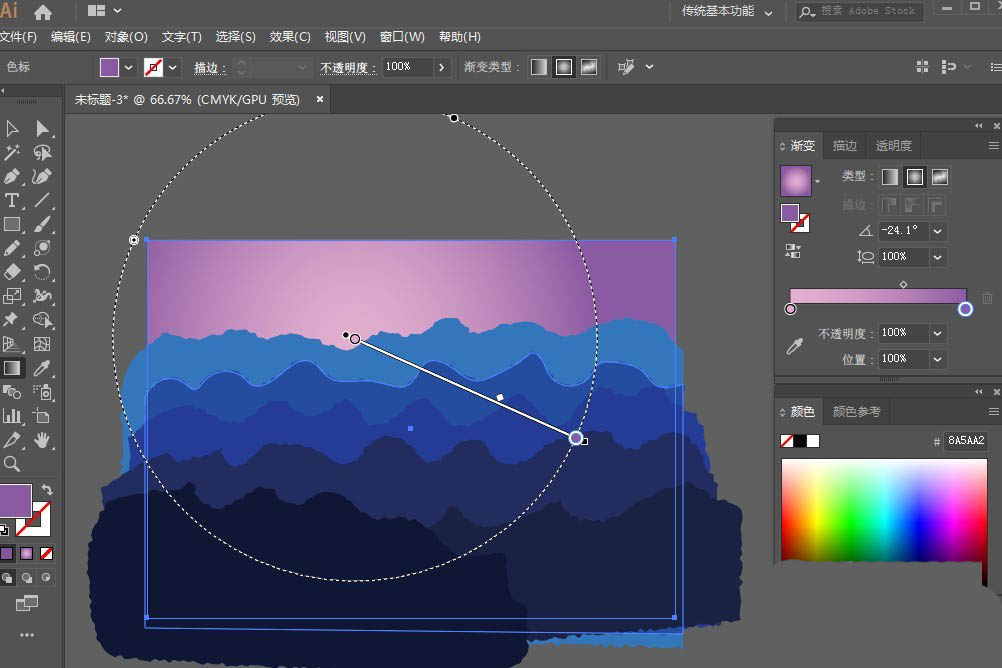Expand gradient panel opacity dropdown
The width and height of the screenshot is (1002, 668).
pos(937,333)
